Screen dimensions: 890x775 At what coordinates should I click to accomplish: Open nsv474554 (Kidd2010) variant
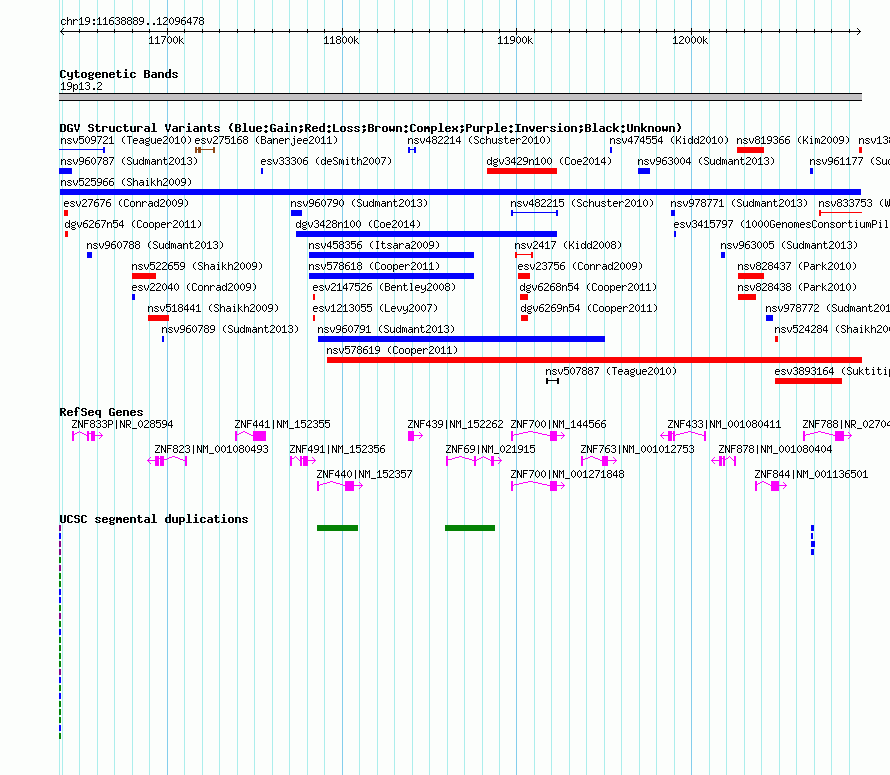pos(669,140)
